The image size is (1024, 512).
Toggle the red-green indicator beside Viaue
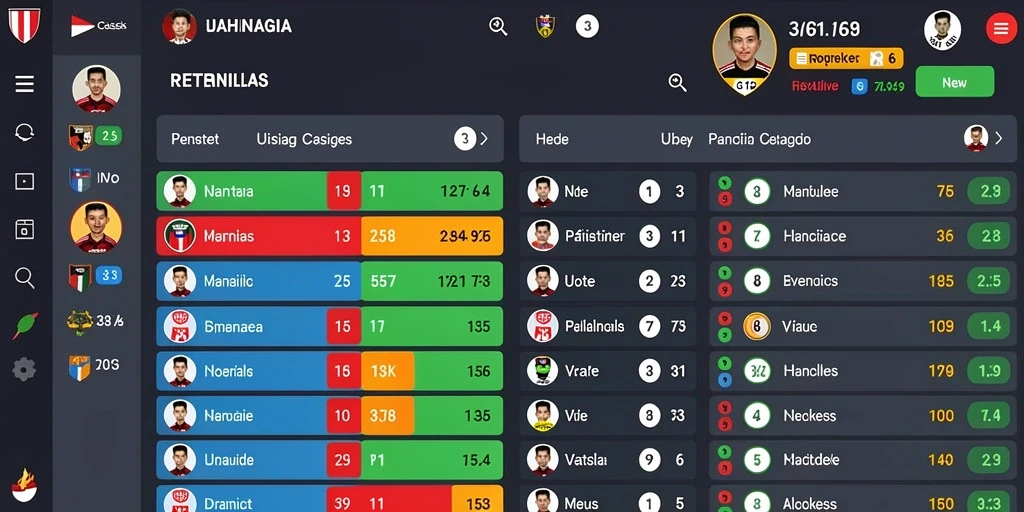pos(724,326)
